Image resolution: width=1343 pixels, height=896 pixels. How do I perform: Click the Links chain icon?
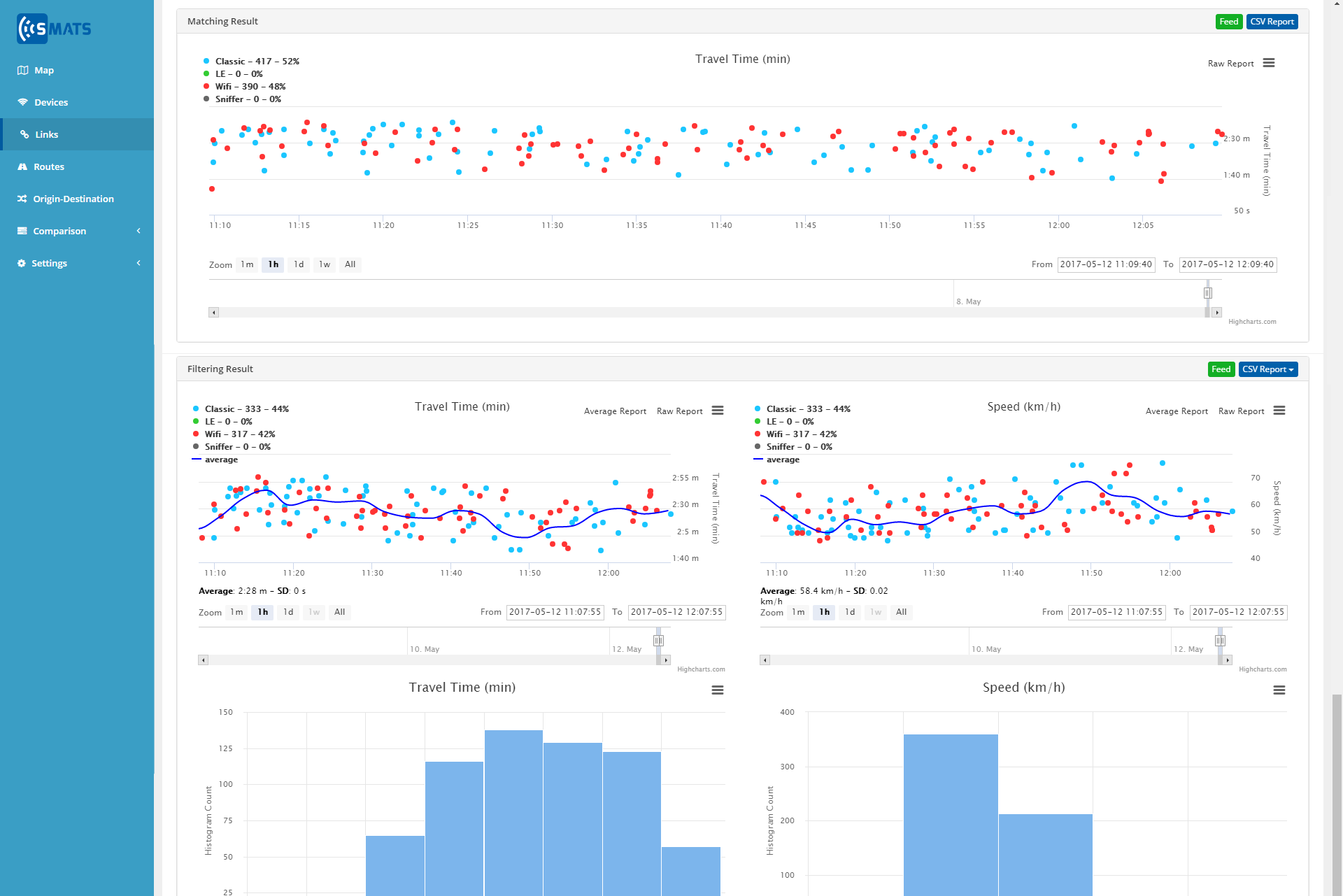[24, 134]
